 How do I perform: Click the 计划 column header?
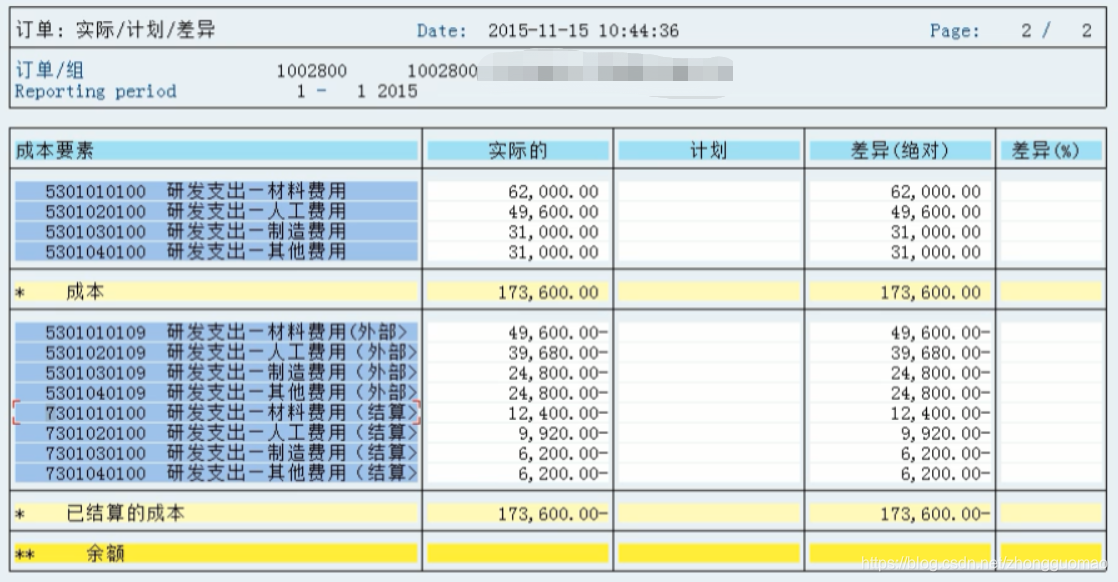tap(709, 150)
